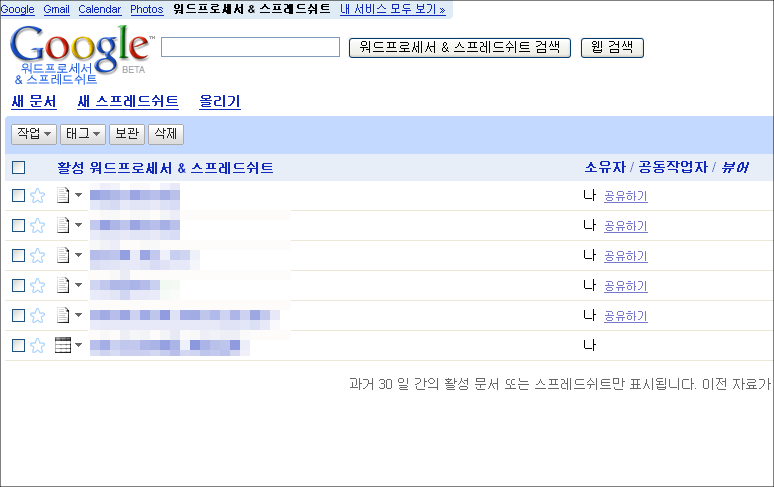Click the 웹 검색 button

coord(612,48)
